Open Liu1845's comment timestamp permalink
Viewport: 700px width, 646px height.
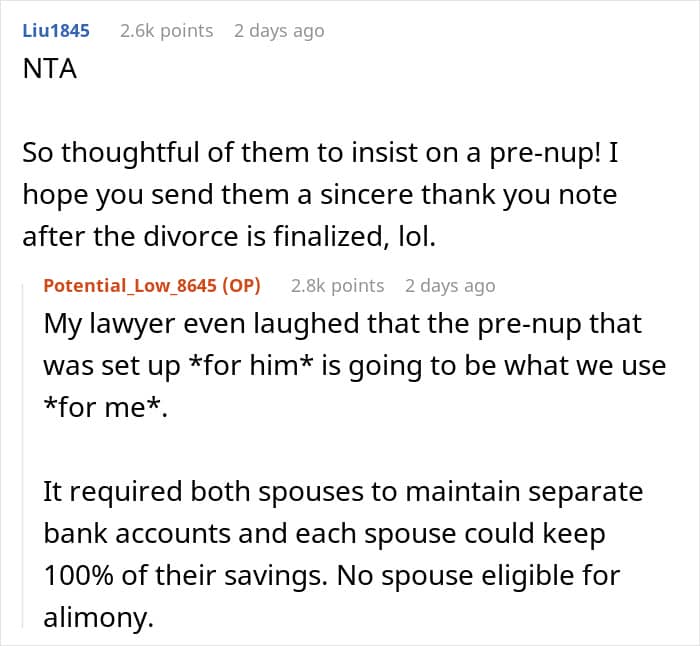pos(279,30)
